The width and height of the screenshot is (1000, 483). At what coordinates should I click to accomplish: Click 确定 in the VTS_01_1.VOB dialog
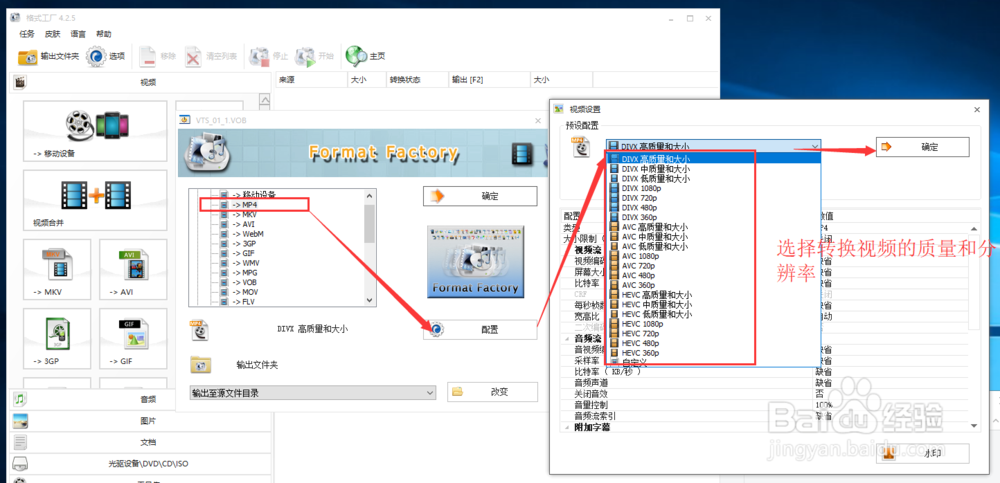tap(480, 196)
